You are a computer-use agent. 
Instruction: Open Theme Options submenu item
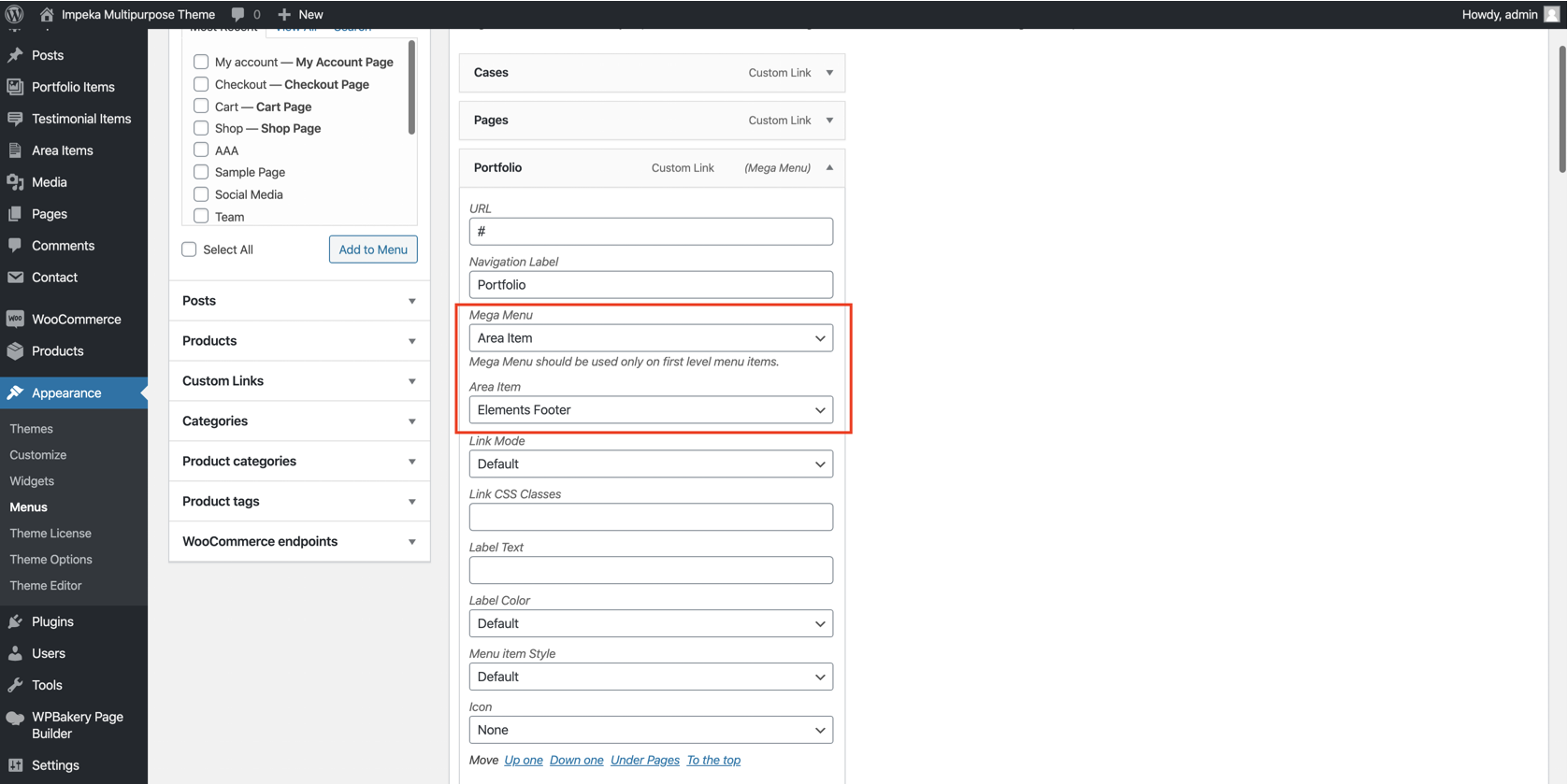(50, 560)
